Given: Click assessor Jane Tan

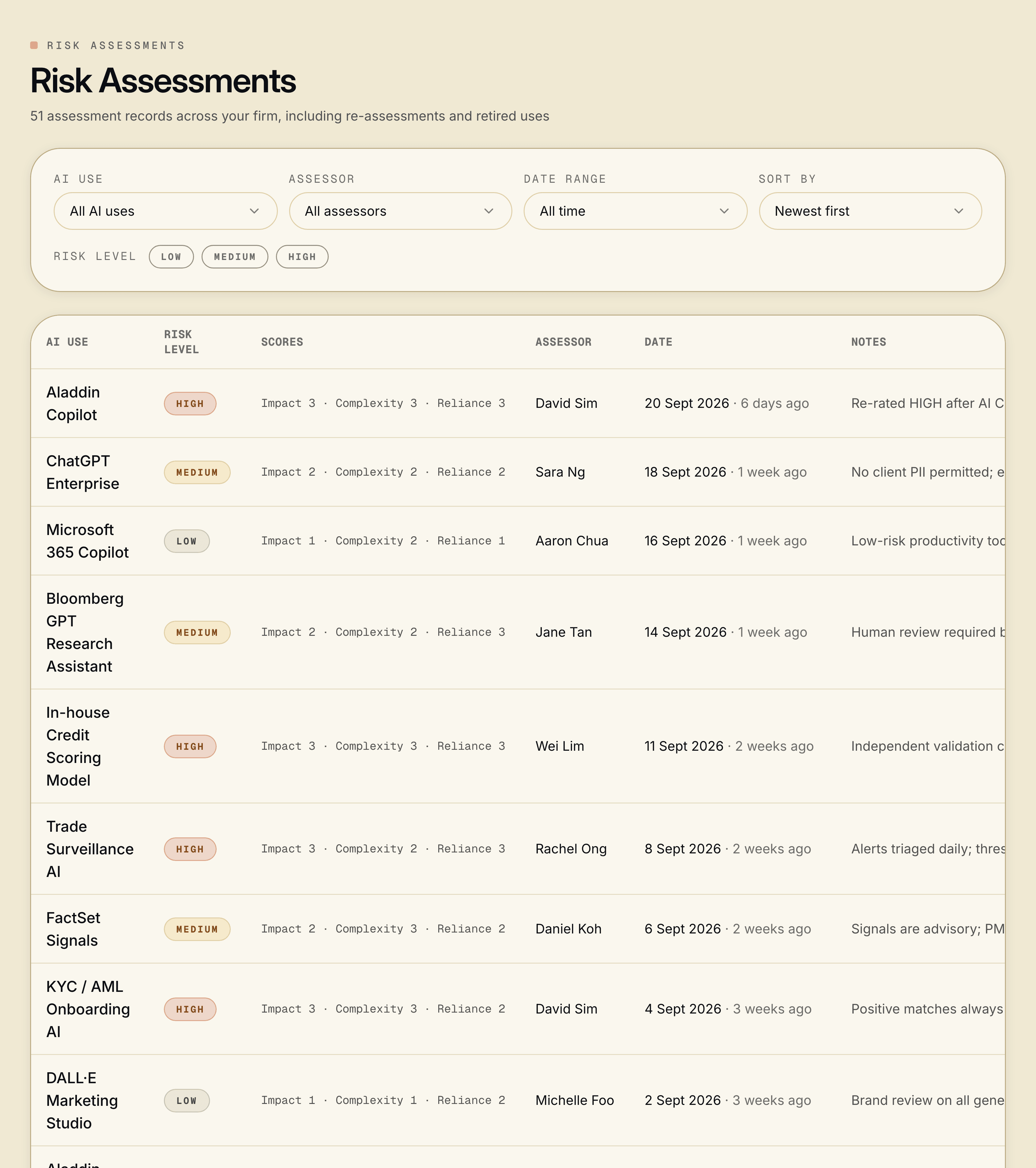Looking at the screenshot, I should (x=564, y=632).
